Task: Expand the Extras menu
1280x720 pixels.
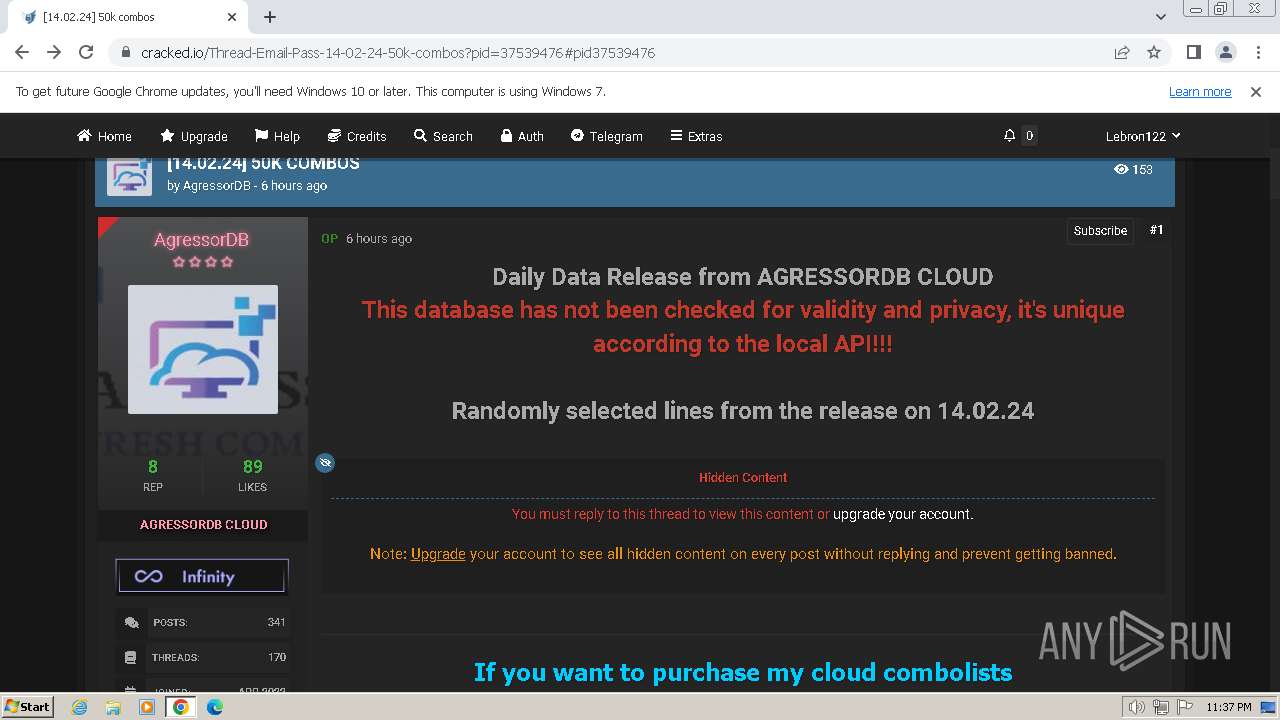Action: coord(696,136)
